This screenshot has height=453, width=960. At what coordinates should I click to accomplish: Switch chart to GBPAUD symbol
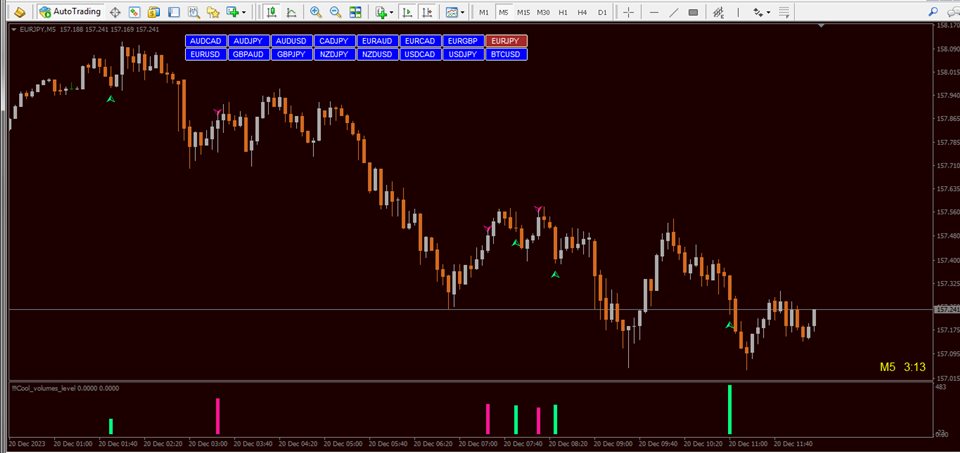click(249, 54)
